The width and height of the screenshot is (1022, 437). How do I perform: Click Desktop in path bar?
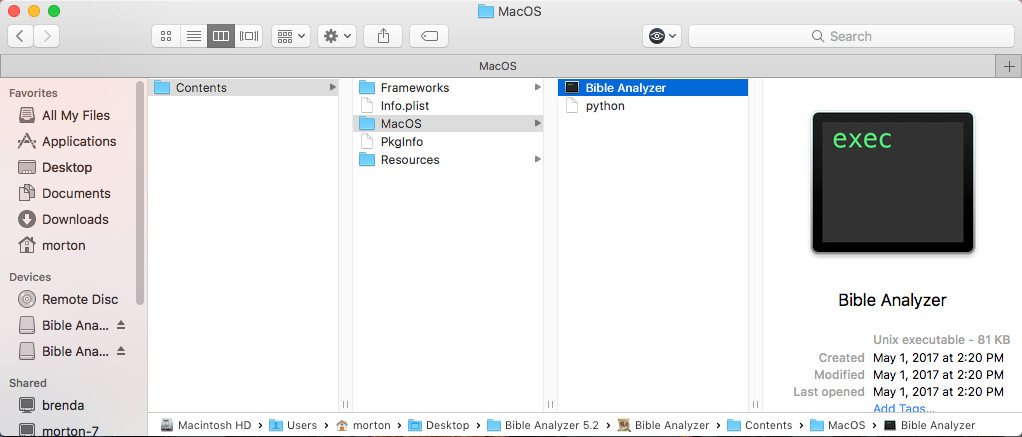pos(439,425)
